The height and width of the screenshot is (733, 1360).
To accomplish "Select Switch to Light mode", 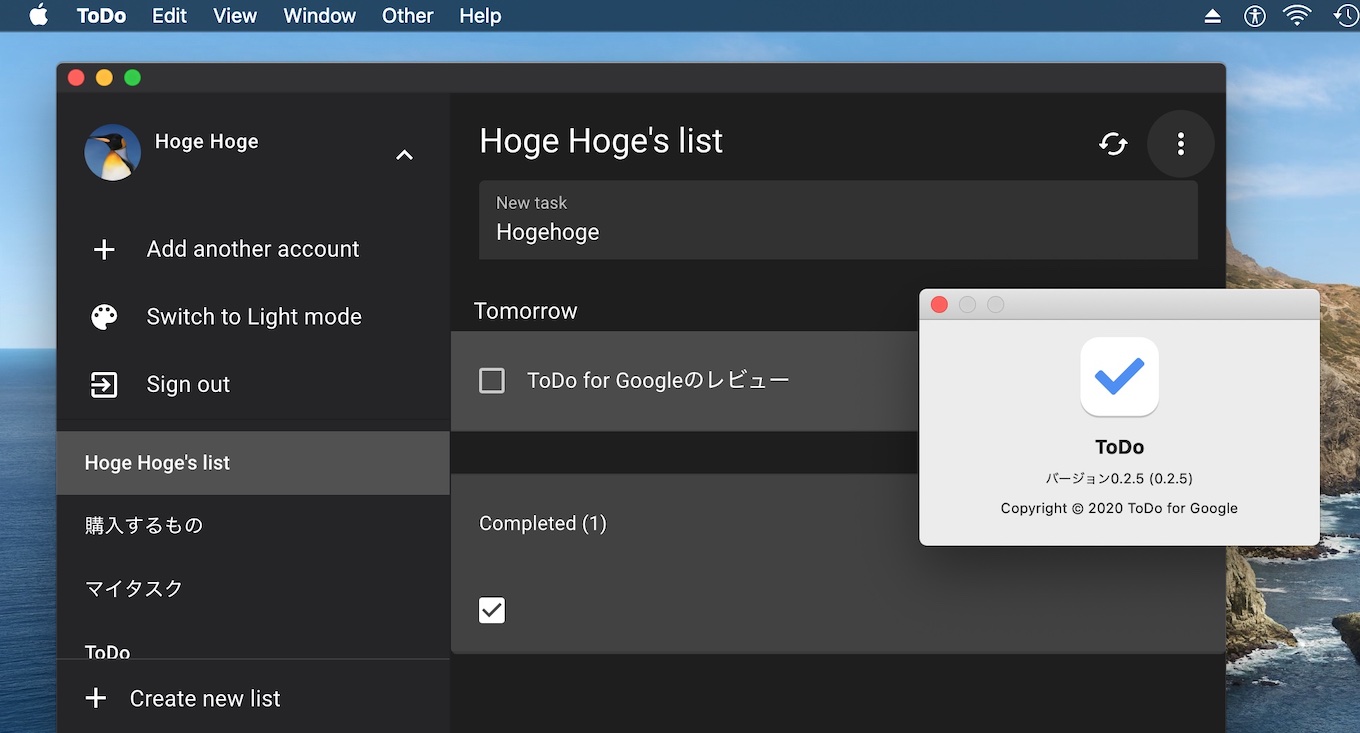I will [253, 317].
